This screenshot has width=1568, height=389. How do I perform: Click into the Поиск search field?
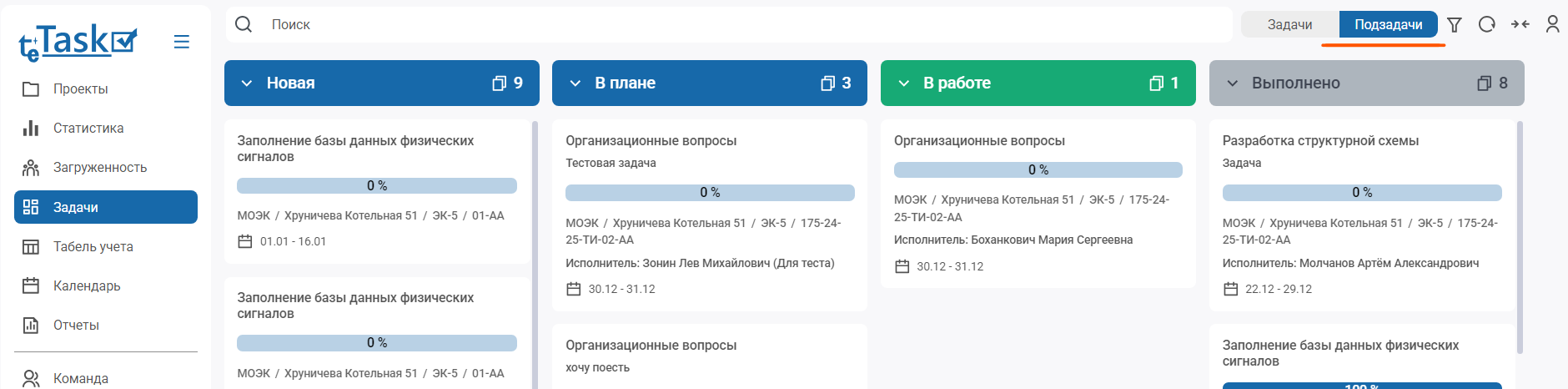point(734,25)
